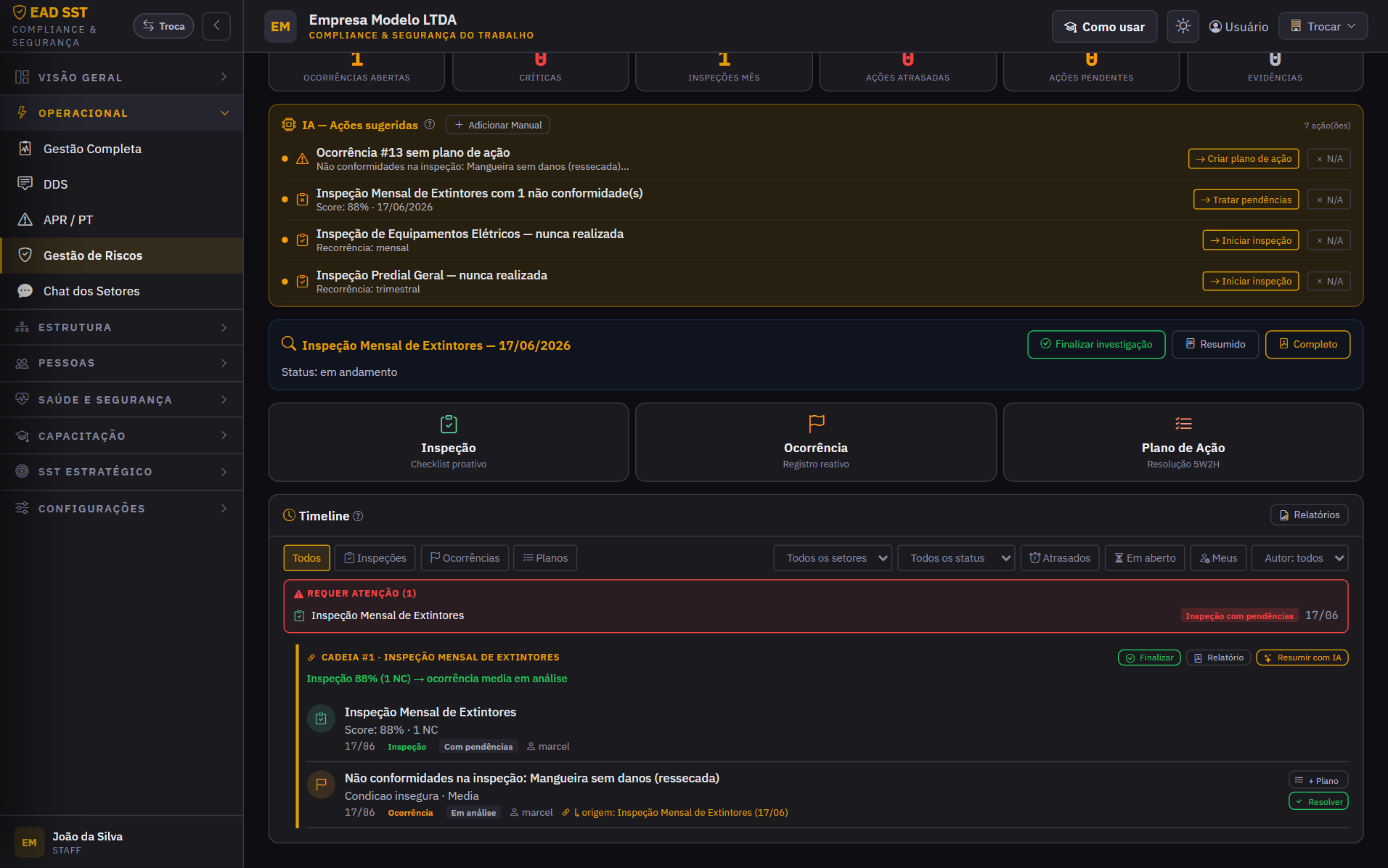The width and height of the screenshot is (1388, 868).
Task: Open Capacitação in the sidebar
Action: click(x=122, y=435)
